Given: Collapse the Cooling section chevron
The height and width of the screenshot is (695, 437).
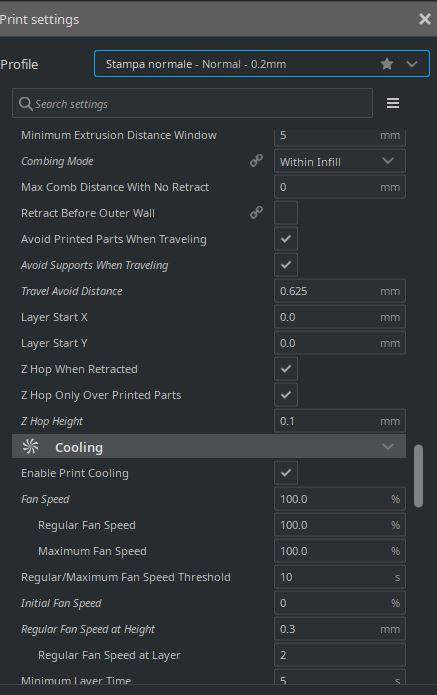Looking at the screenshot, I should tap(388, 447).
